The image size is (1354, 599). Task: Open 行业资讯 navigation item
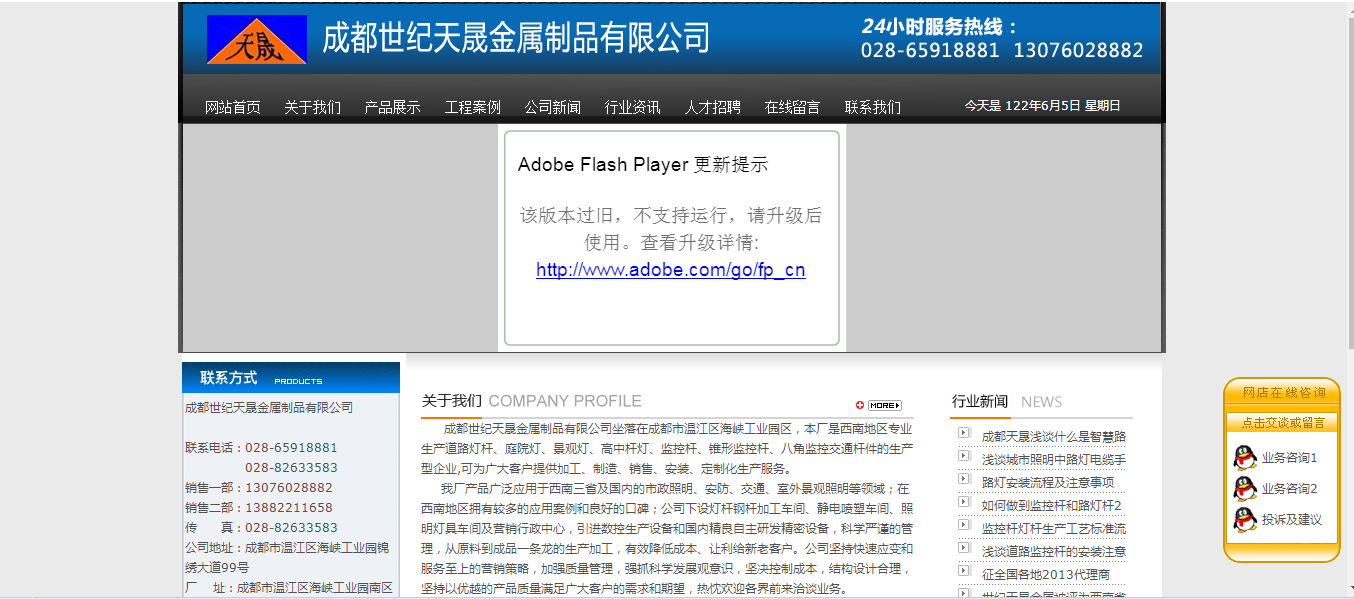(x=633, y=107)
